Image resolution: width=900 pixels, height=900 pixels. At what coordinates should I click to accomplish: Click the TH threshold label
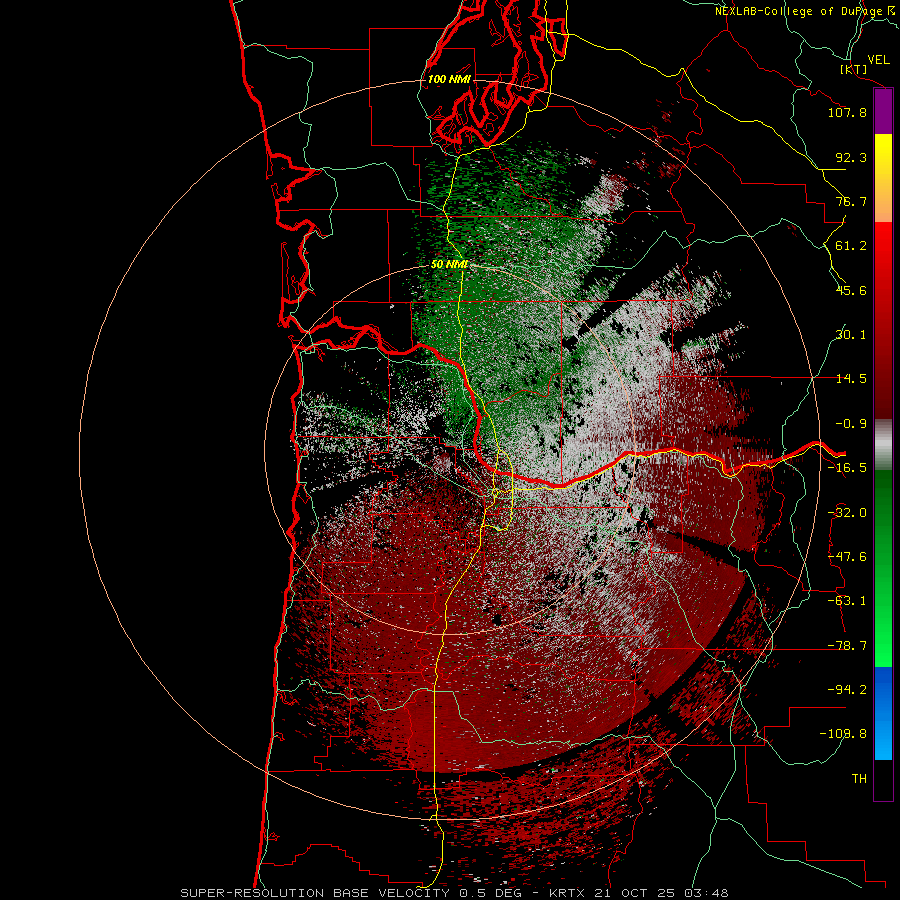click(x=859, y=779)
